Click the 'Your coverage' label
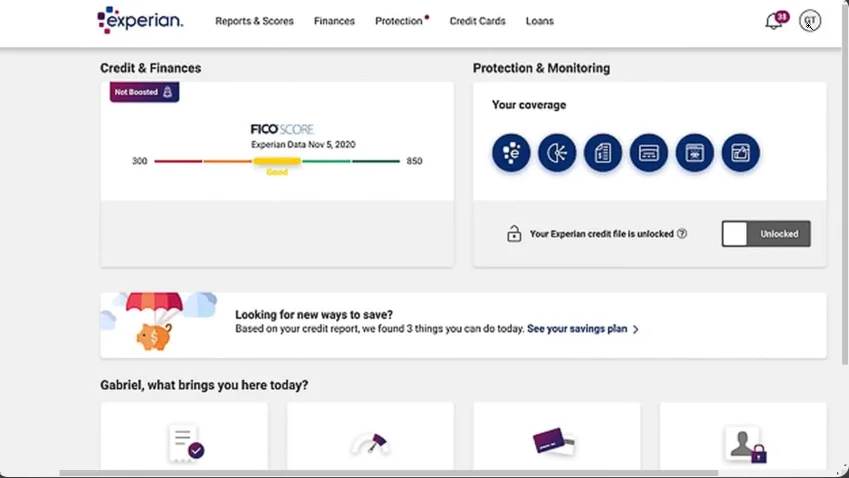Image resolution: width=849 pixels, height=478 pixels. 529,105
